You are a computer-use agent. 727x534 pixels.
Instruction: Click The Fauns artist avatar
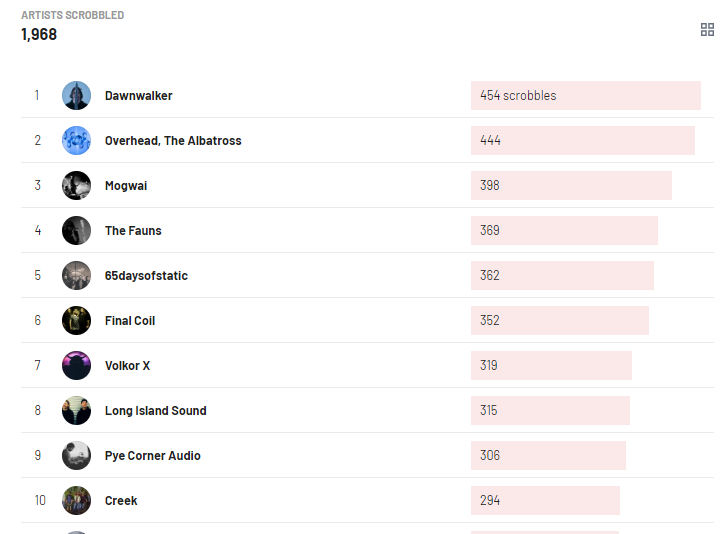tap(76, 231)
